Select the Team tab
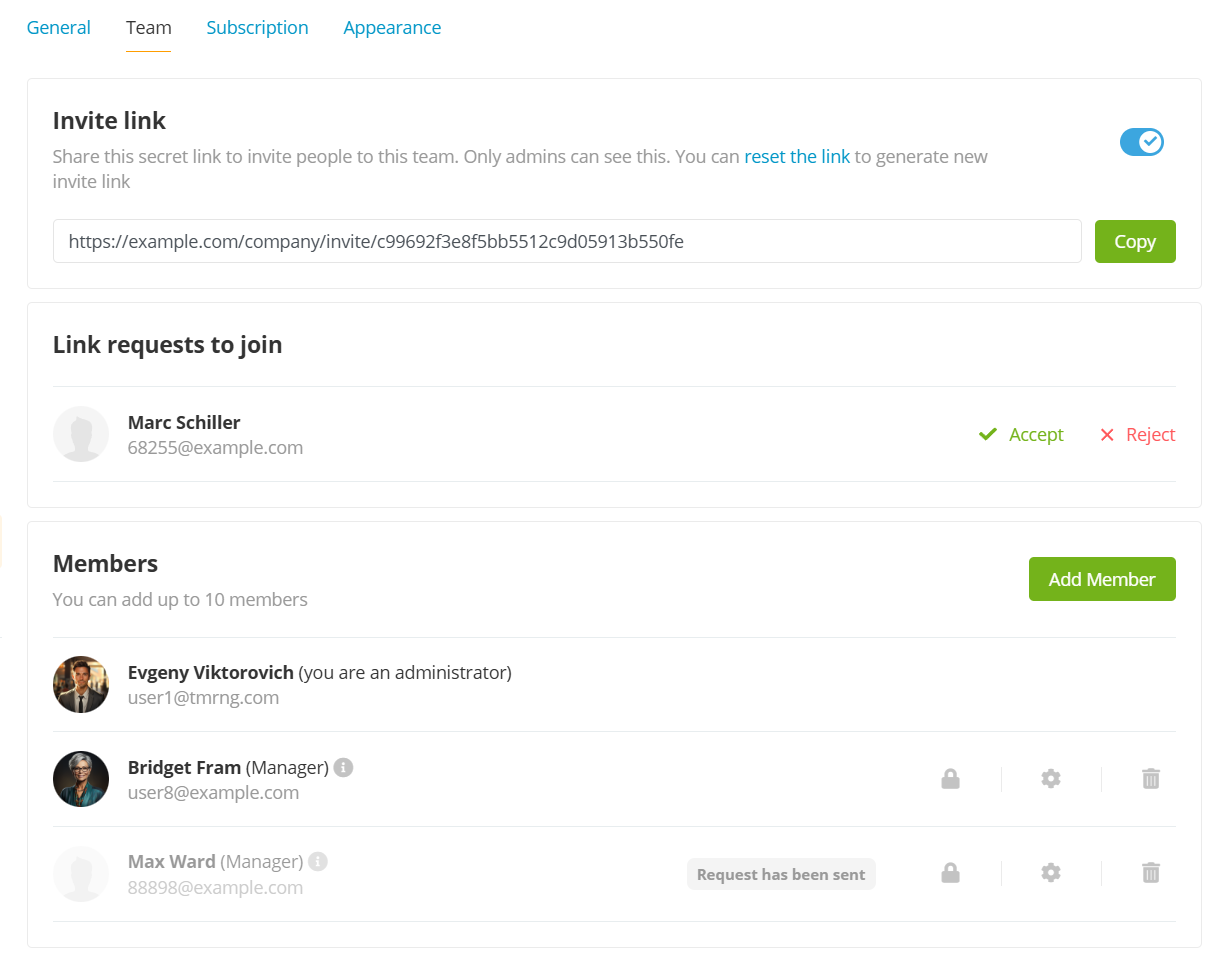 [x=148, y=28]
